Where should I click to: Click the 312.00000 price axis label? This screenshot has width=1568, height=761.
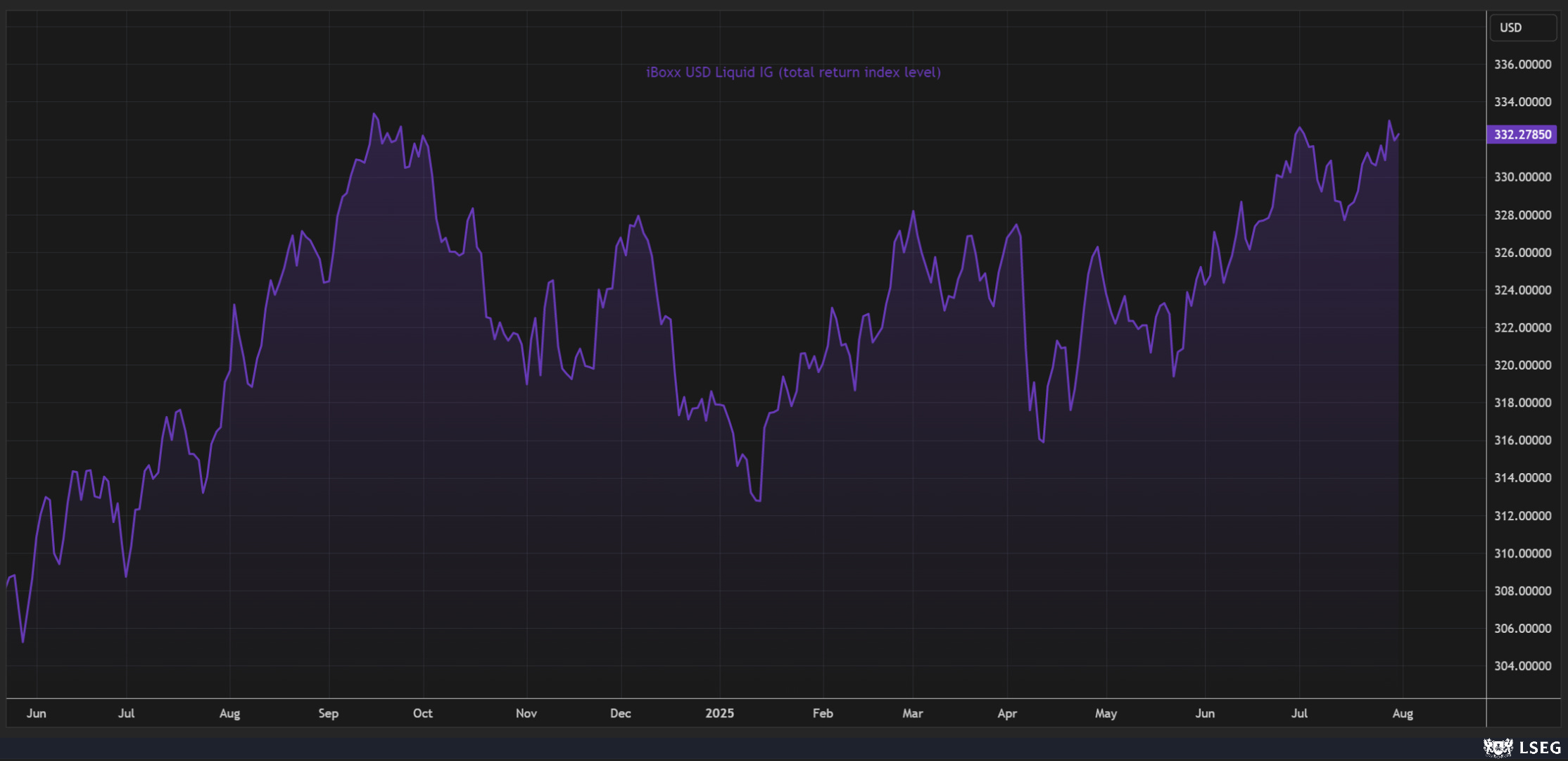[1522, 515]
